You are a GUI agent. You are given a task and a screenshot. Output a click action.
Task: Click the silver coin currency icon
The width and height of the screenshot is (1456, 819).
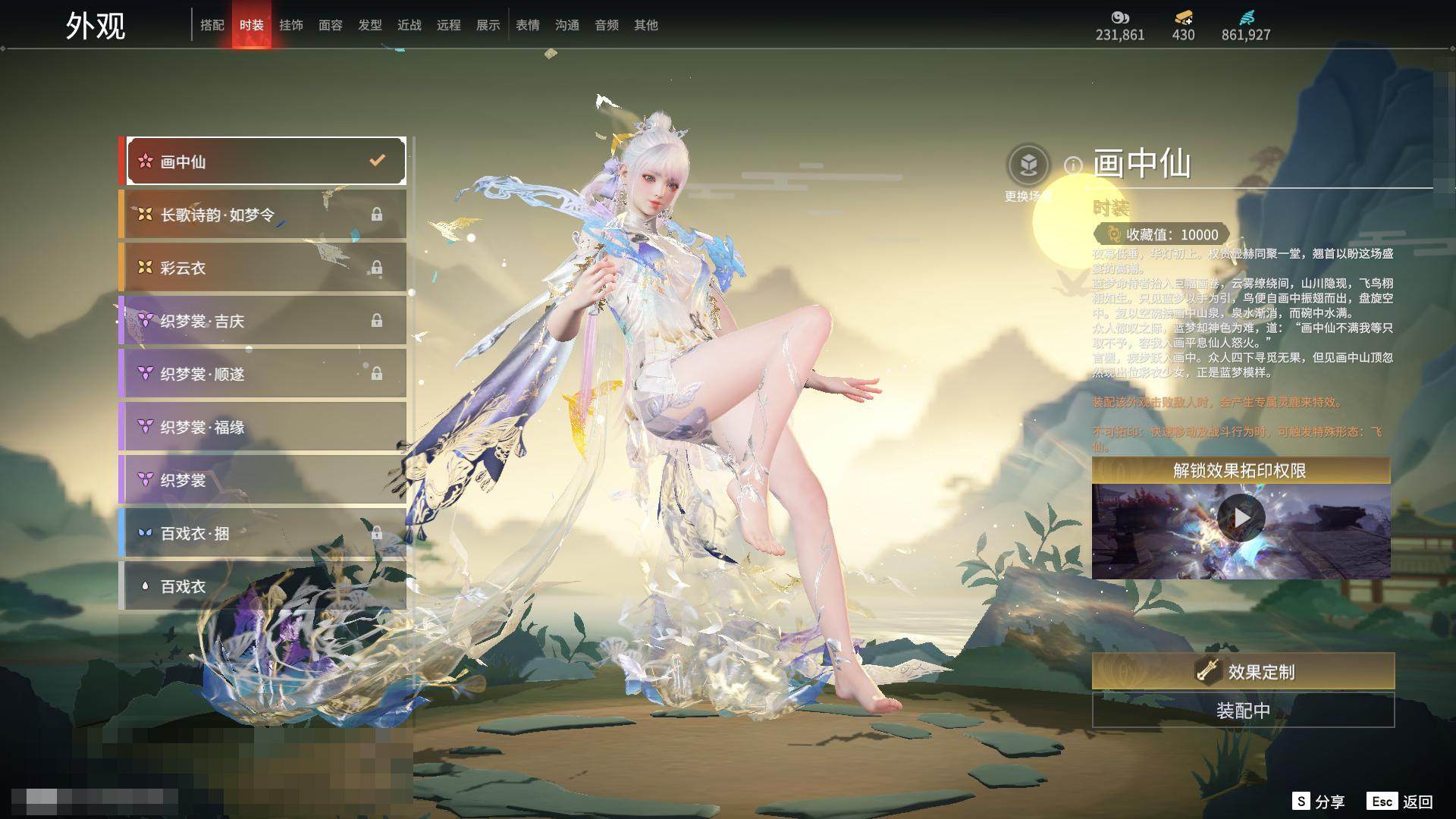[1119, 17]
